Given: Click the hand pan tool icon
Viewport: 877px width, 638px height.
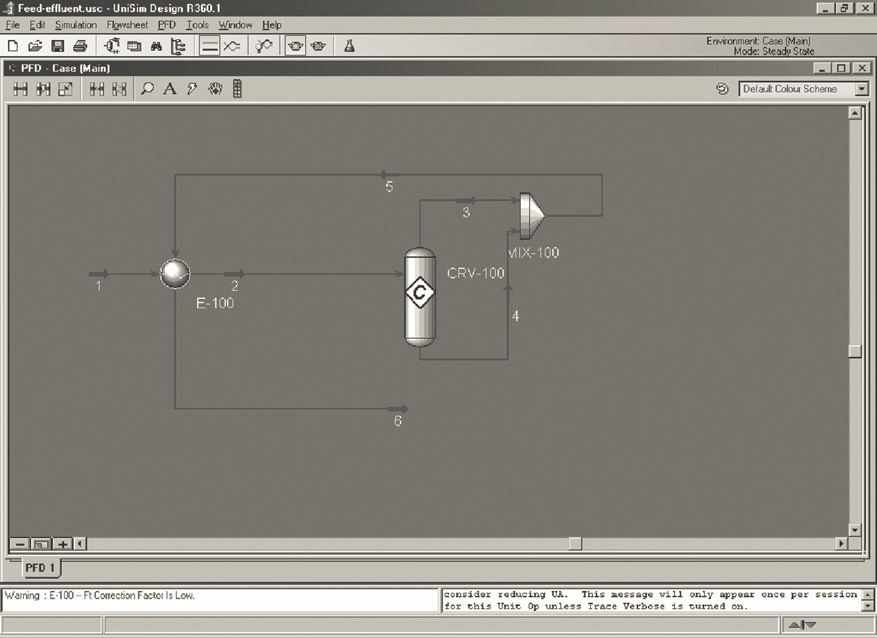Looking at the screenshot, I should 215,89.
